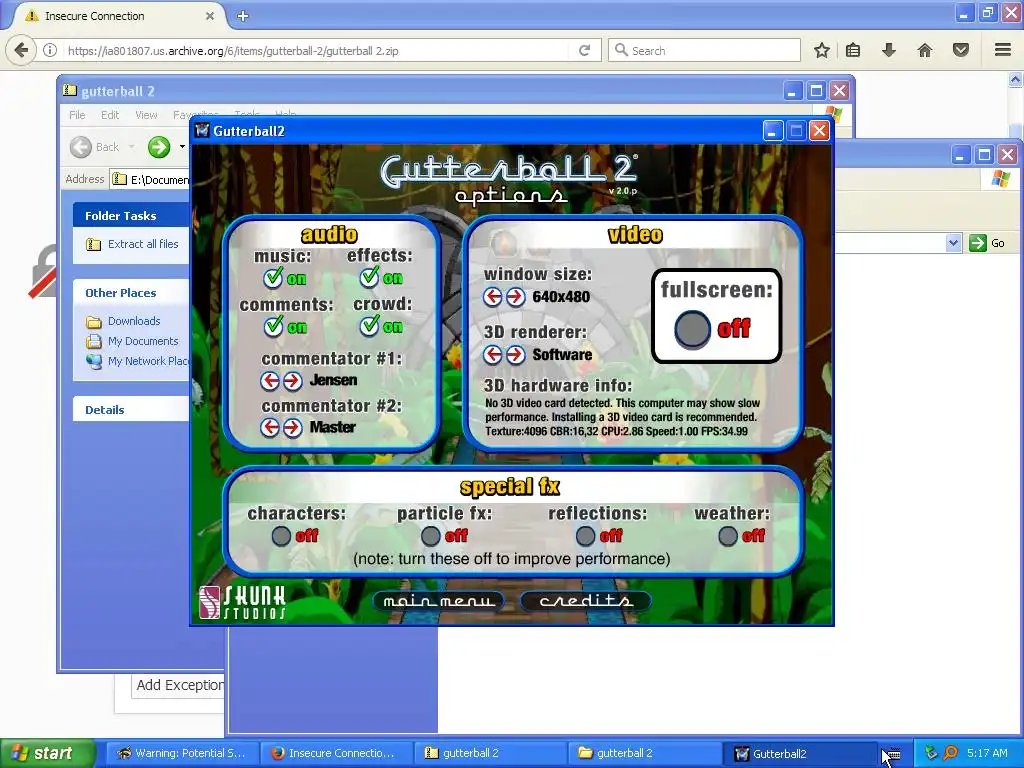Click Firefox back arrow button
The height and width of the screenshot is (768, 1024).
click(22, 50)
